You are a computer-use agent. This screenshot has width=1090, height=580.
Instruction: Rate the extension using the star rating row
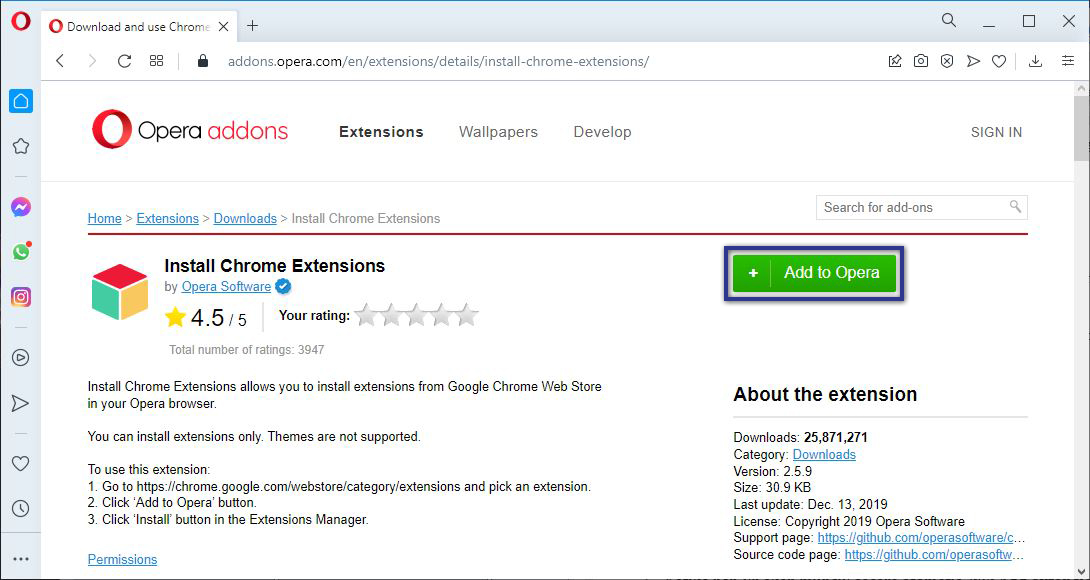point(416,314)
